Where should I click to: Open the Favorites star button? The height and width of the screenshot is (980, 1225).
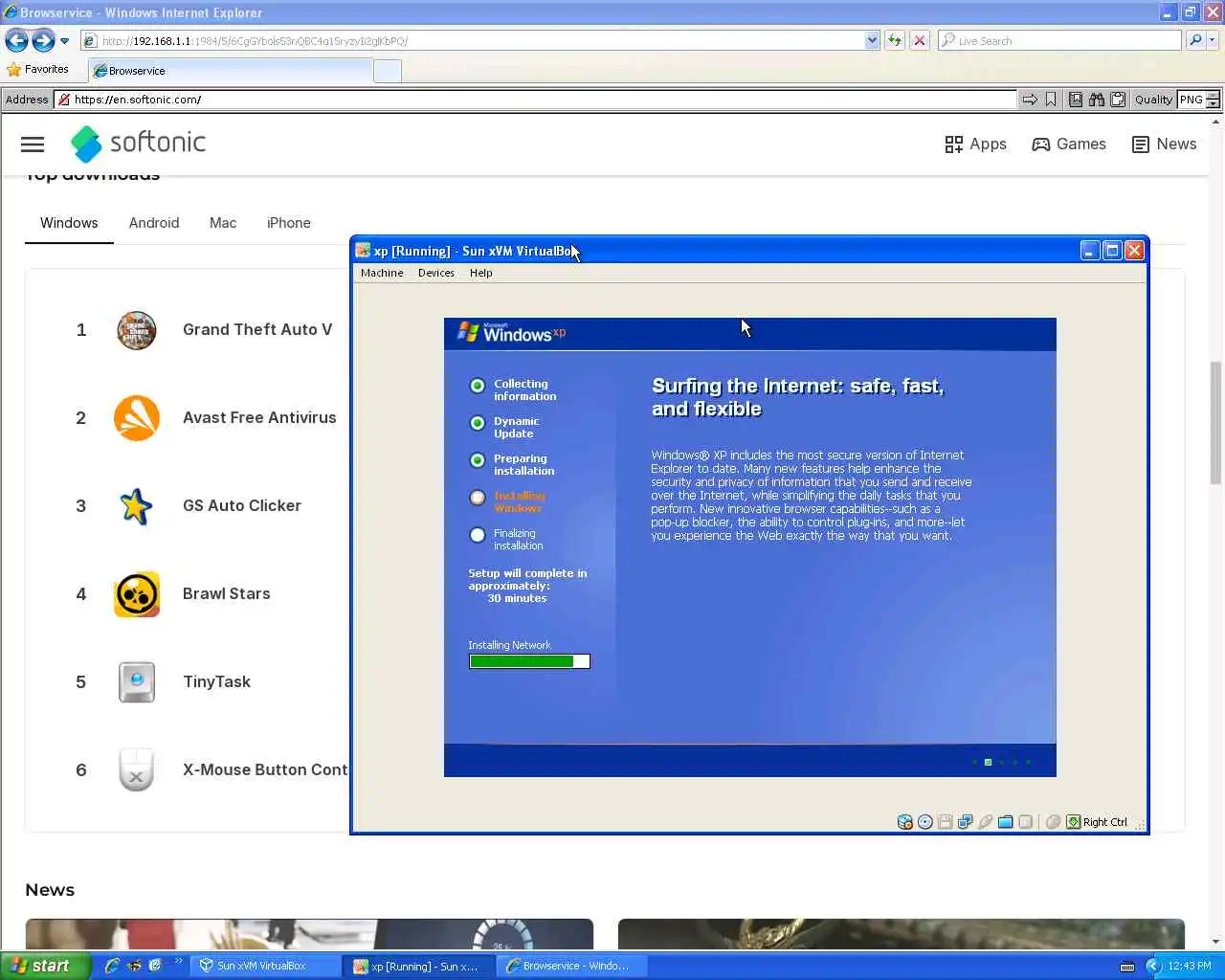tap(37, 69)
